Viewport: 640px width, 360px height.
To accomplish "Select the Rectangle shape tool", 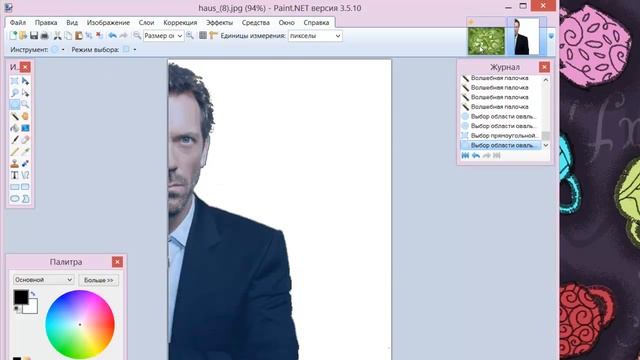I will point(15,187).
